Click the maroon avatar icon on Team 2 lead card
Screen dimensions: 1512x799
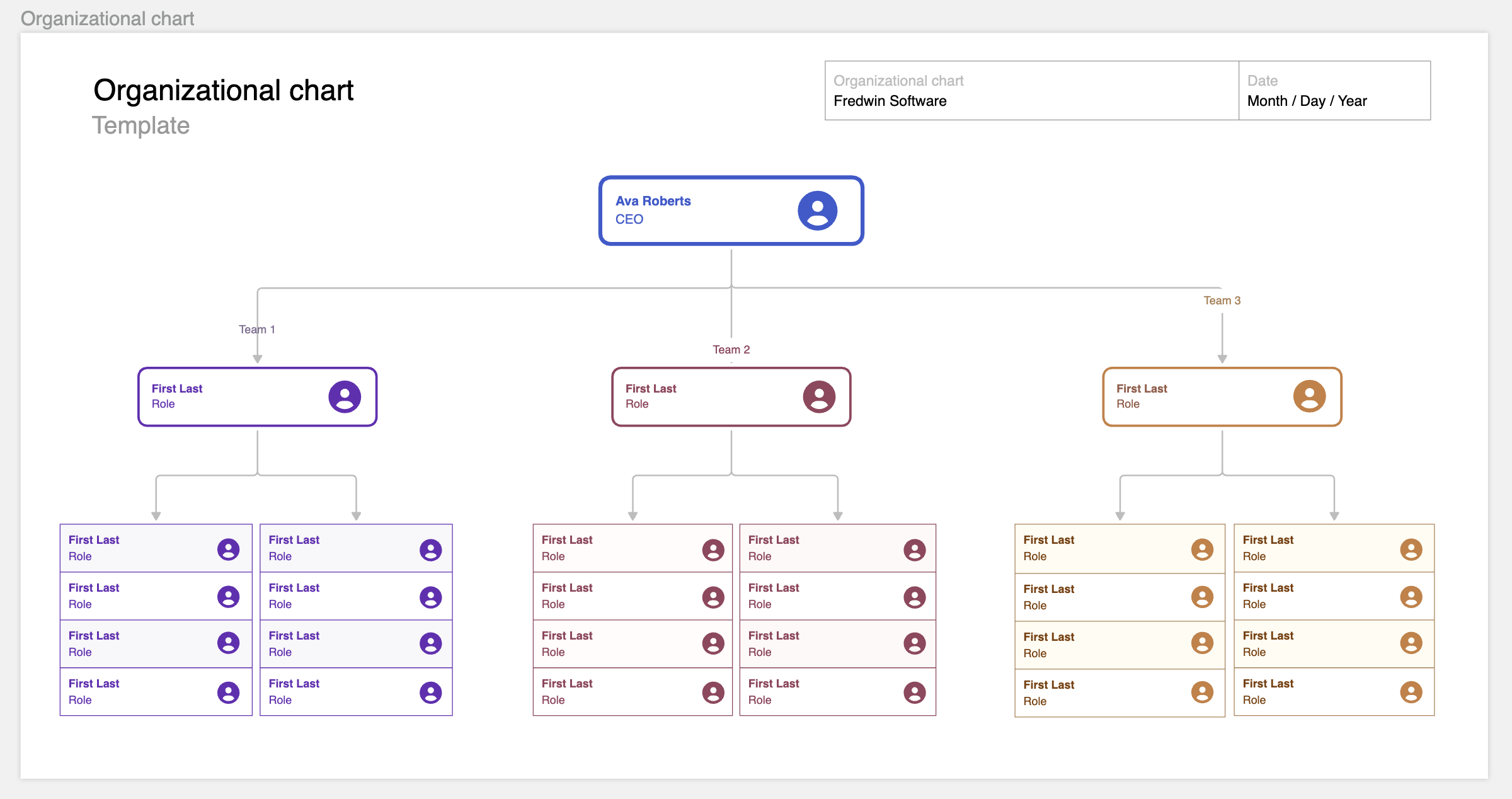coord(818,396)
